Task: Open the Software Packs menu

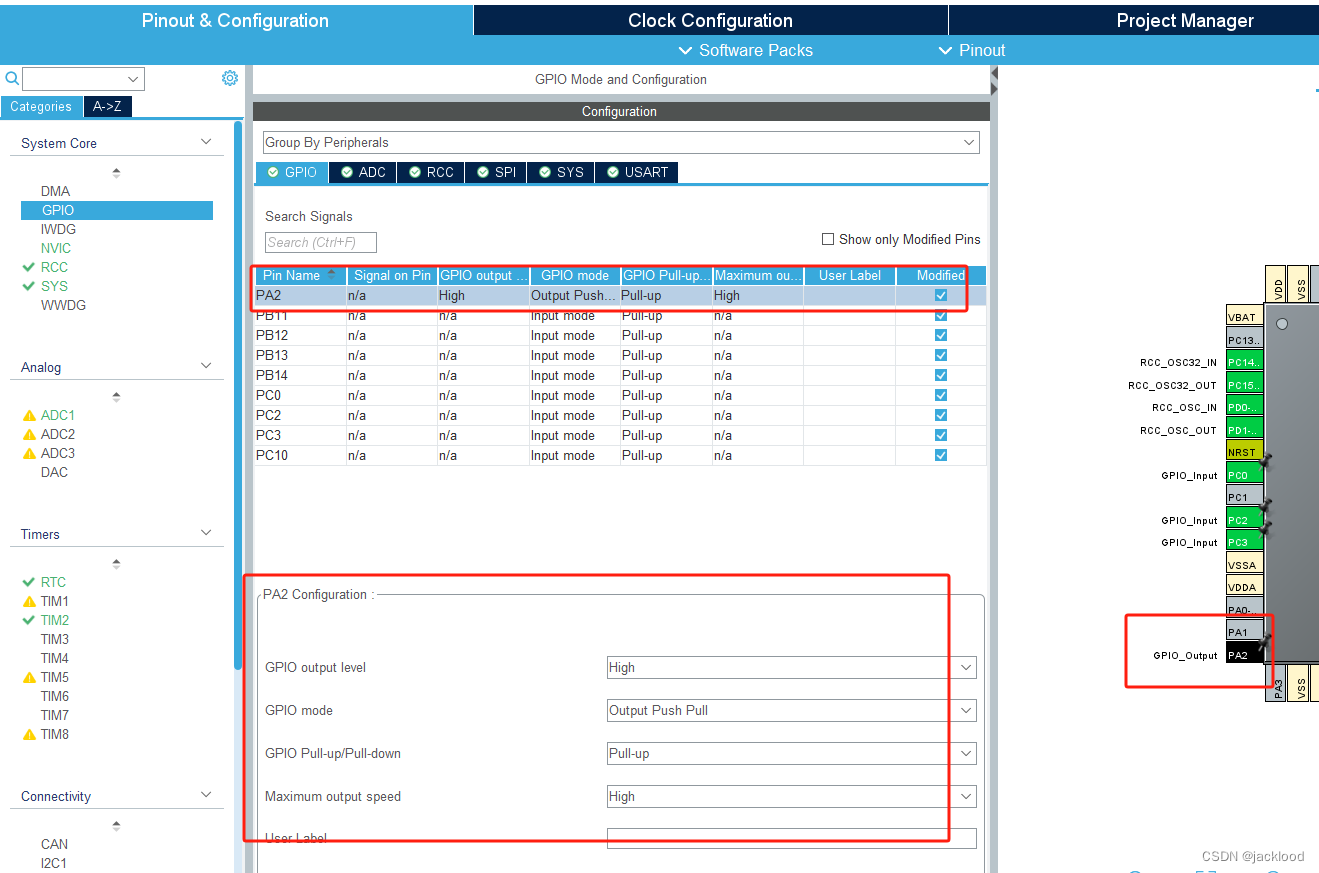Action: tap(745, 50)
